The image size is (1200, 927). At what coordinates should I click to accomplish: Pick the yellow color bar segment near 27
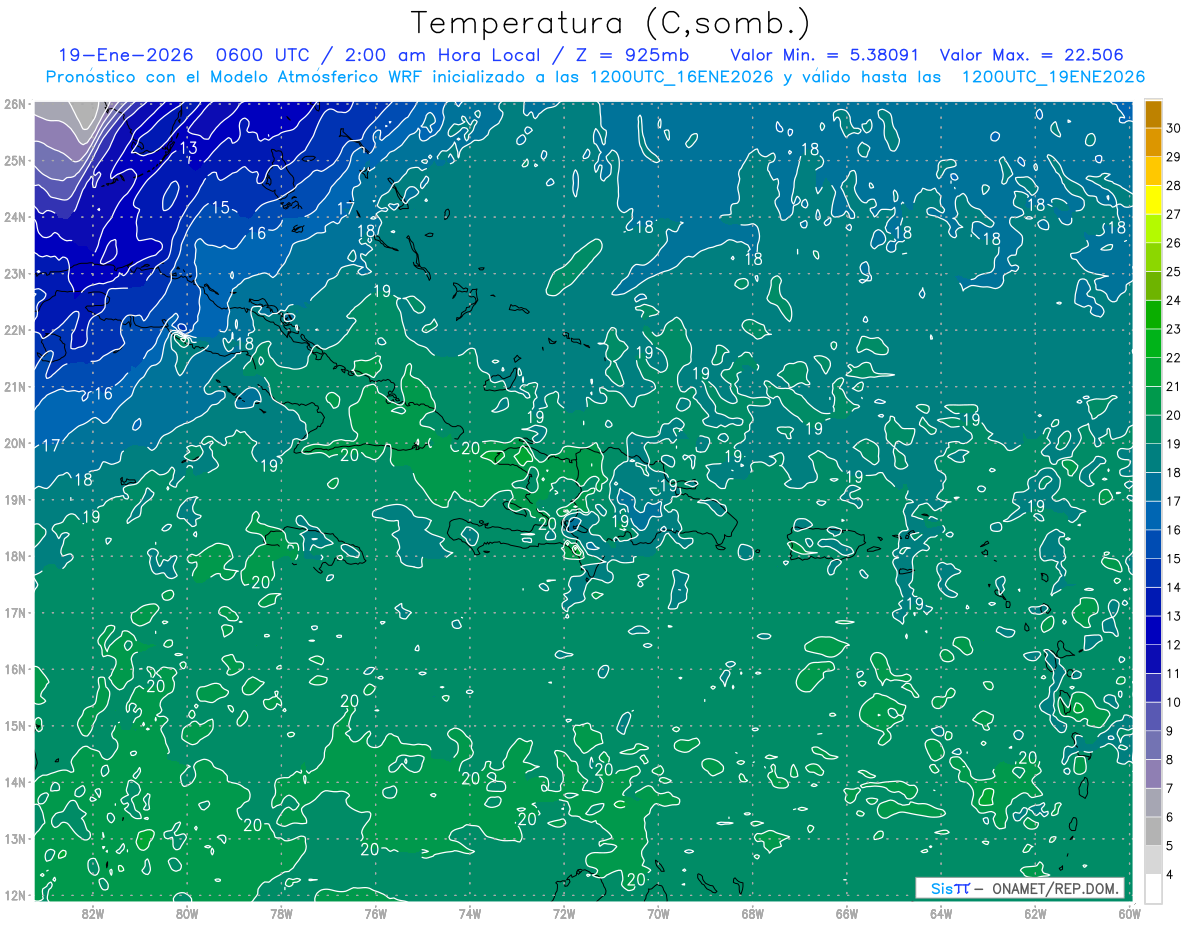coord(1153,201)
